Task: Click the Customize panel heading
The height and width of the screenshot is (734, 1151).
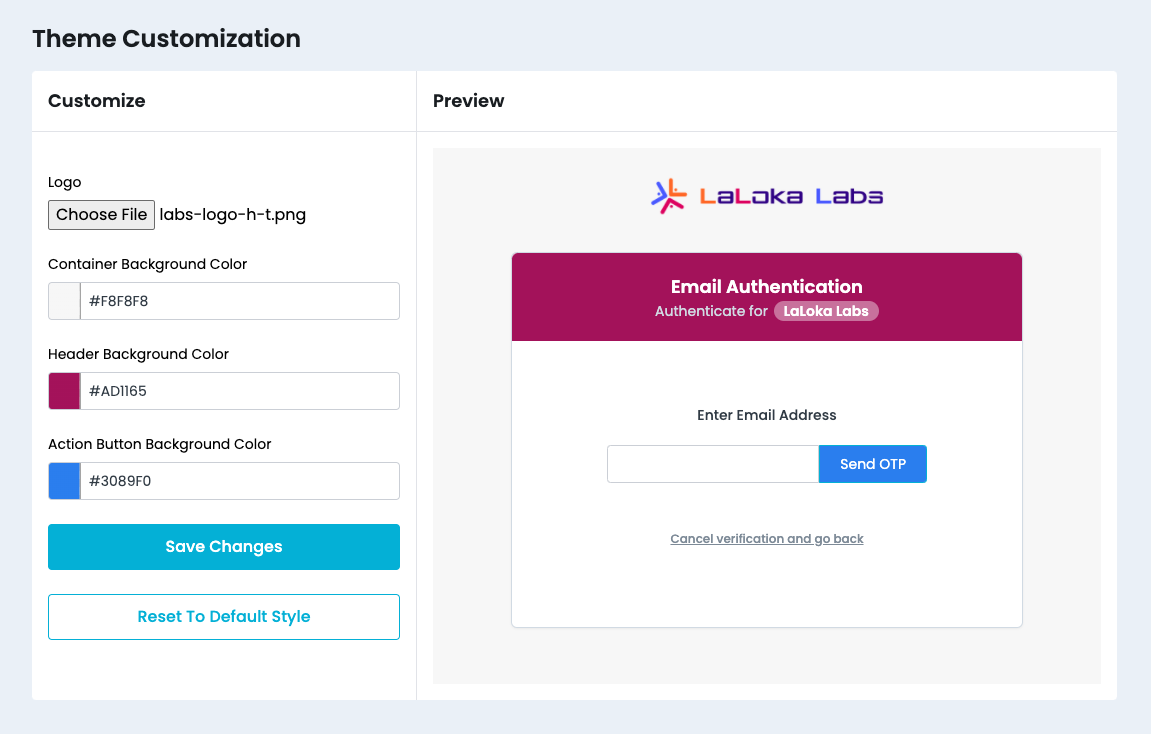Action: (x=97, y=101)
